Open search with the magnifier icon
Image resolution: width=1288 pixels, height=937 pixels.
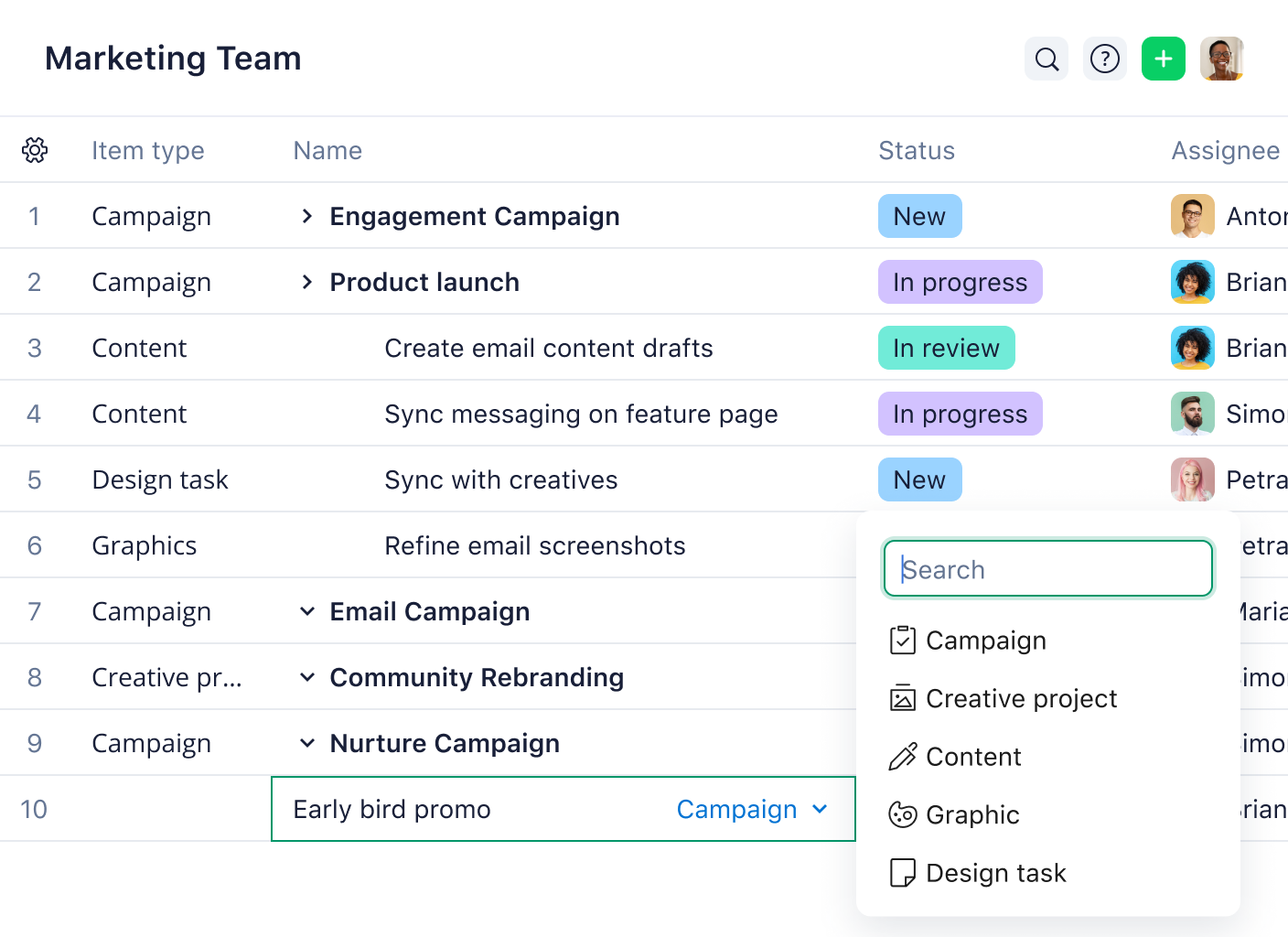[x=1046, y=59]
